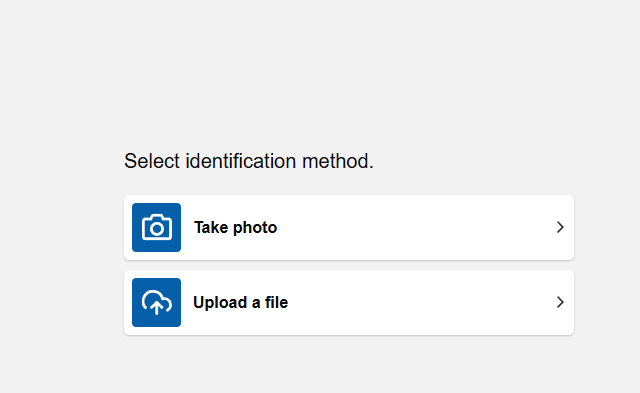
Task: Click the blue camera icon
Action: coord(156,227)
